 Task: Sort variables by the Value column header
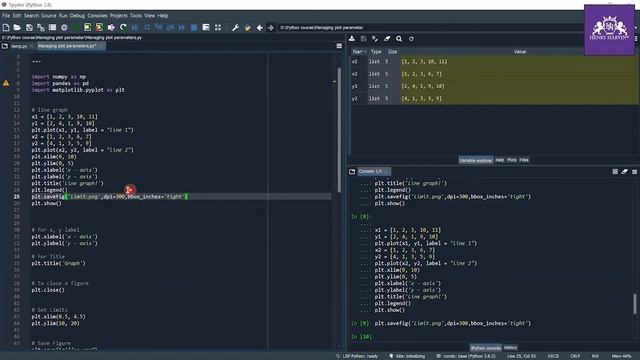[x=519, y=52]
